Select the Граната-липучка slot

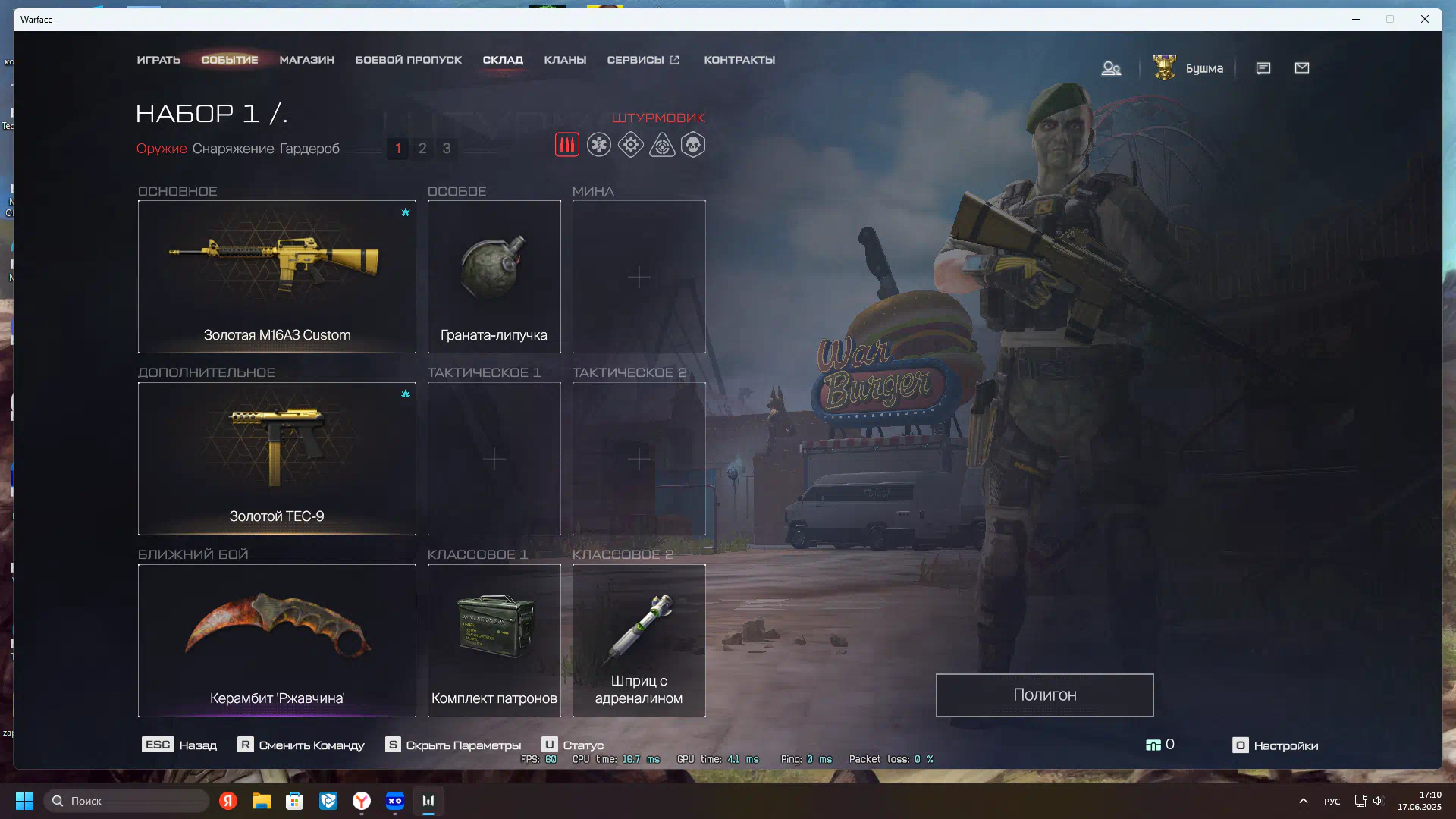(494, 277)
